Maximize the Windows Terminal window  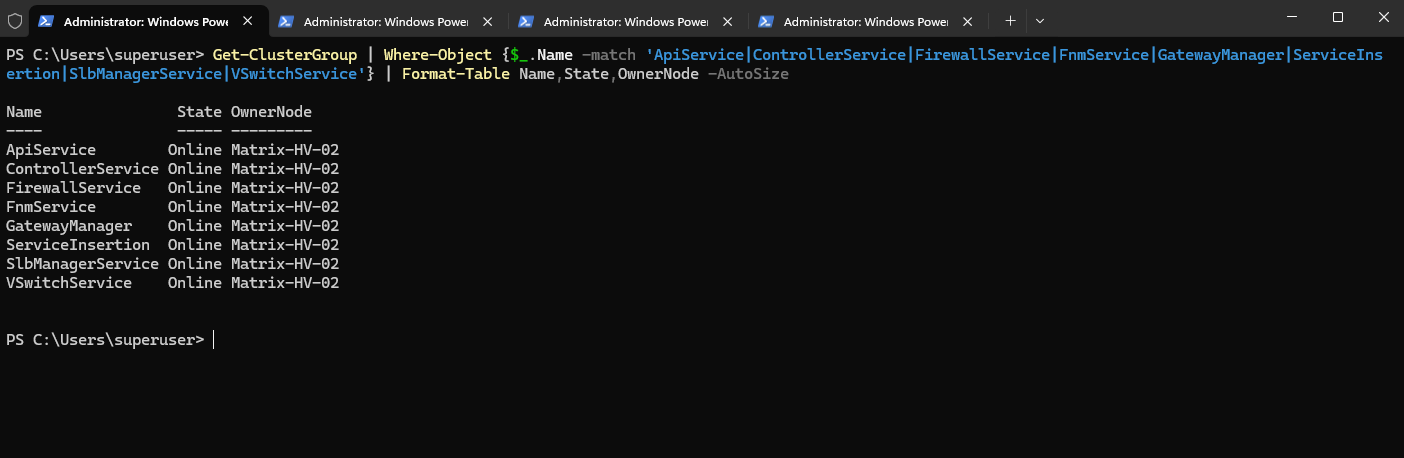1337,18
